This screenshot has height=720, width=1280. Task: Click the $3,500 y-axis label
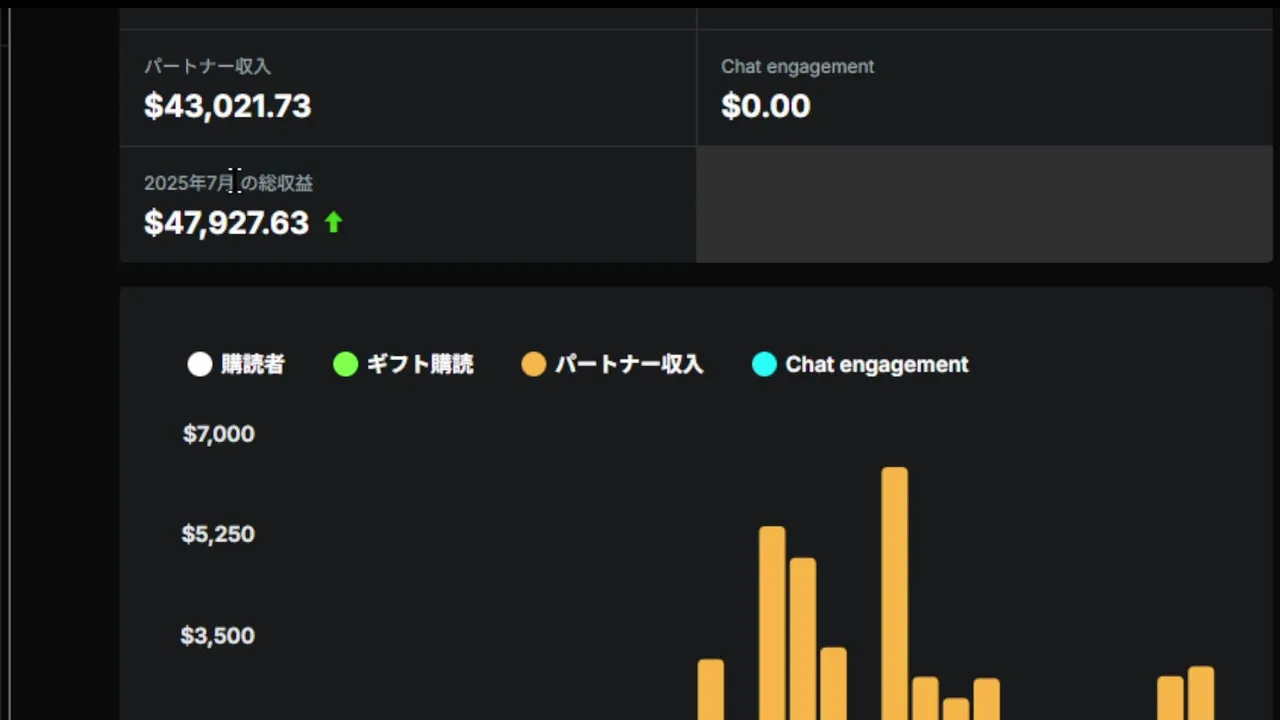218,636
